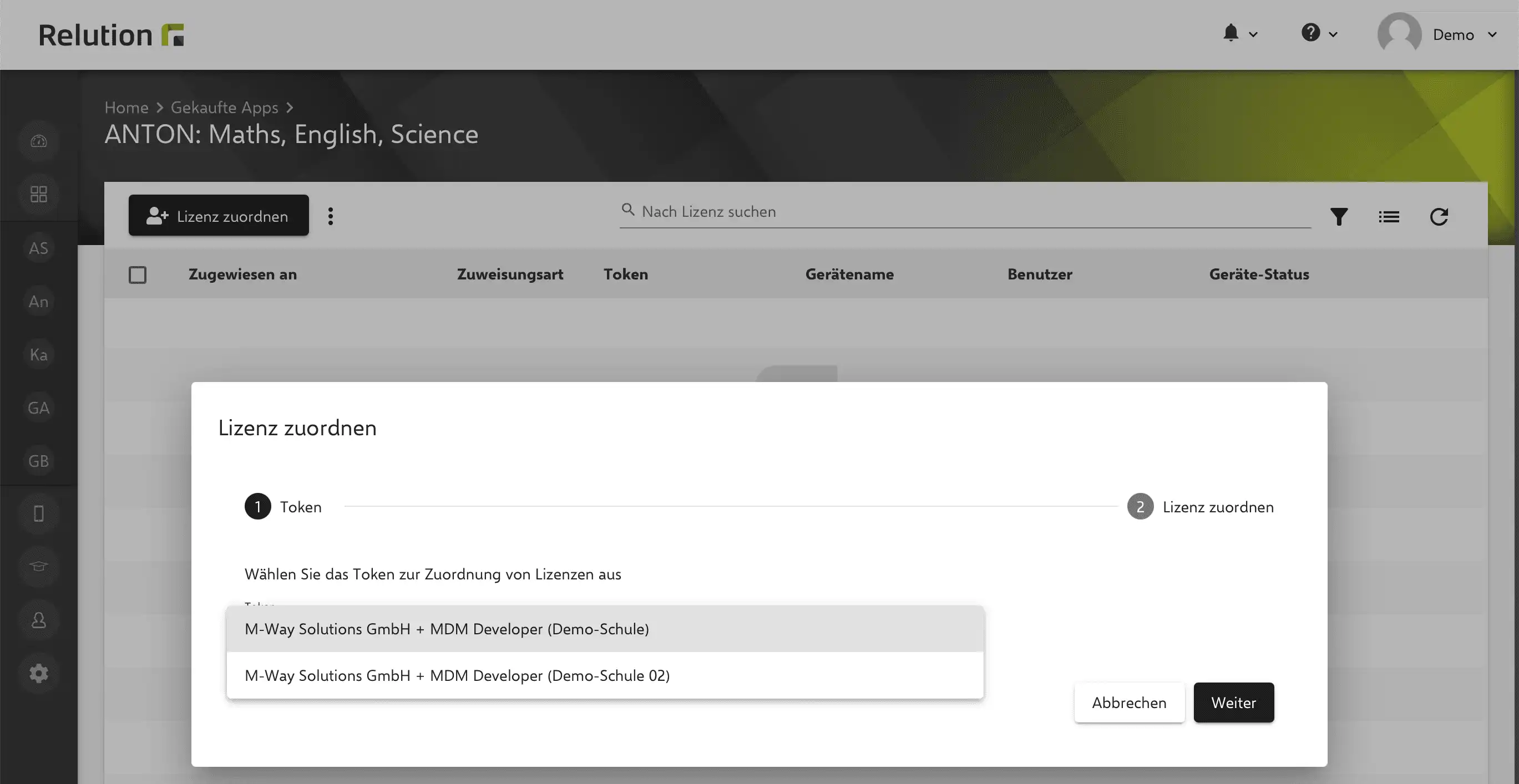1519x784 pixels.
Task: Select token option Demo-Schule
Action: [x=605, y=628]
